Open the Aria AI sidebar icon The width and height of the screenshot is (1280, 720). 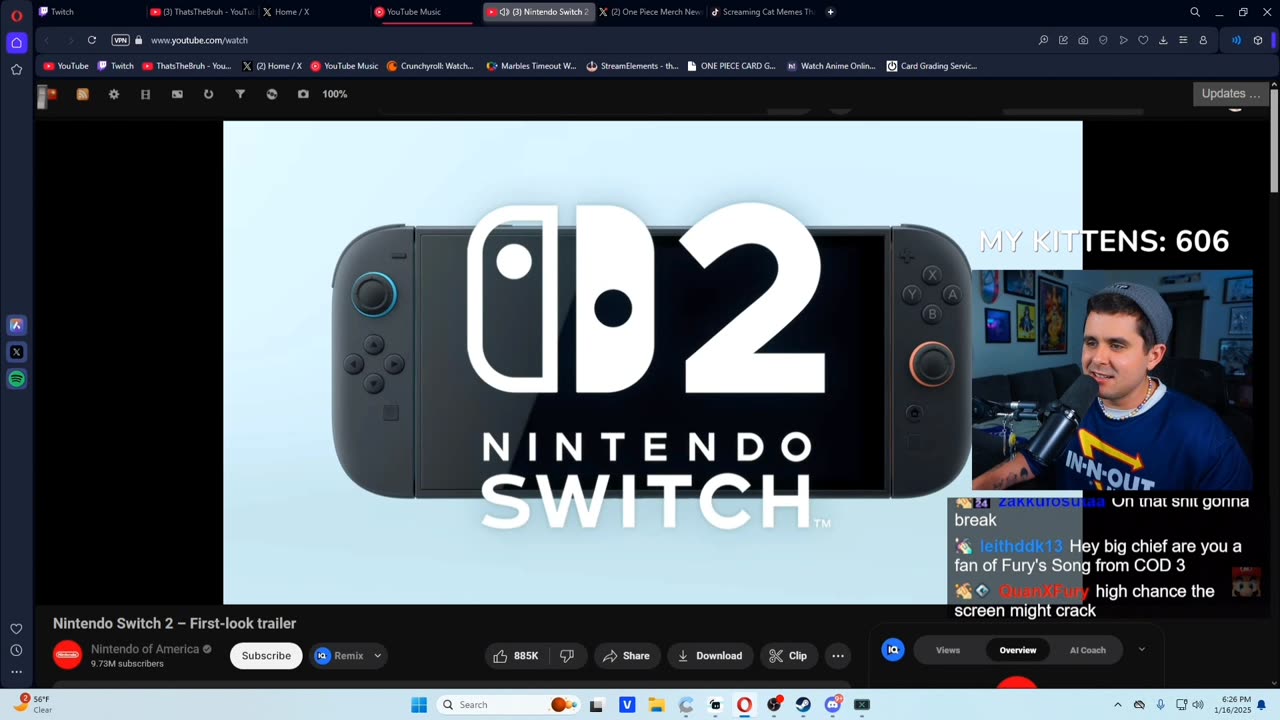[16, 325]
